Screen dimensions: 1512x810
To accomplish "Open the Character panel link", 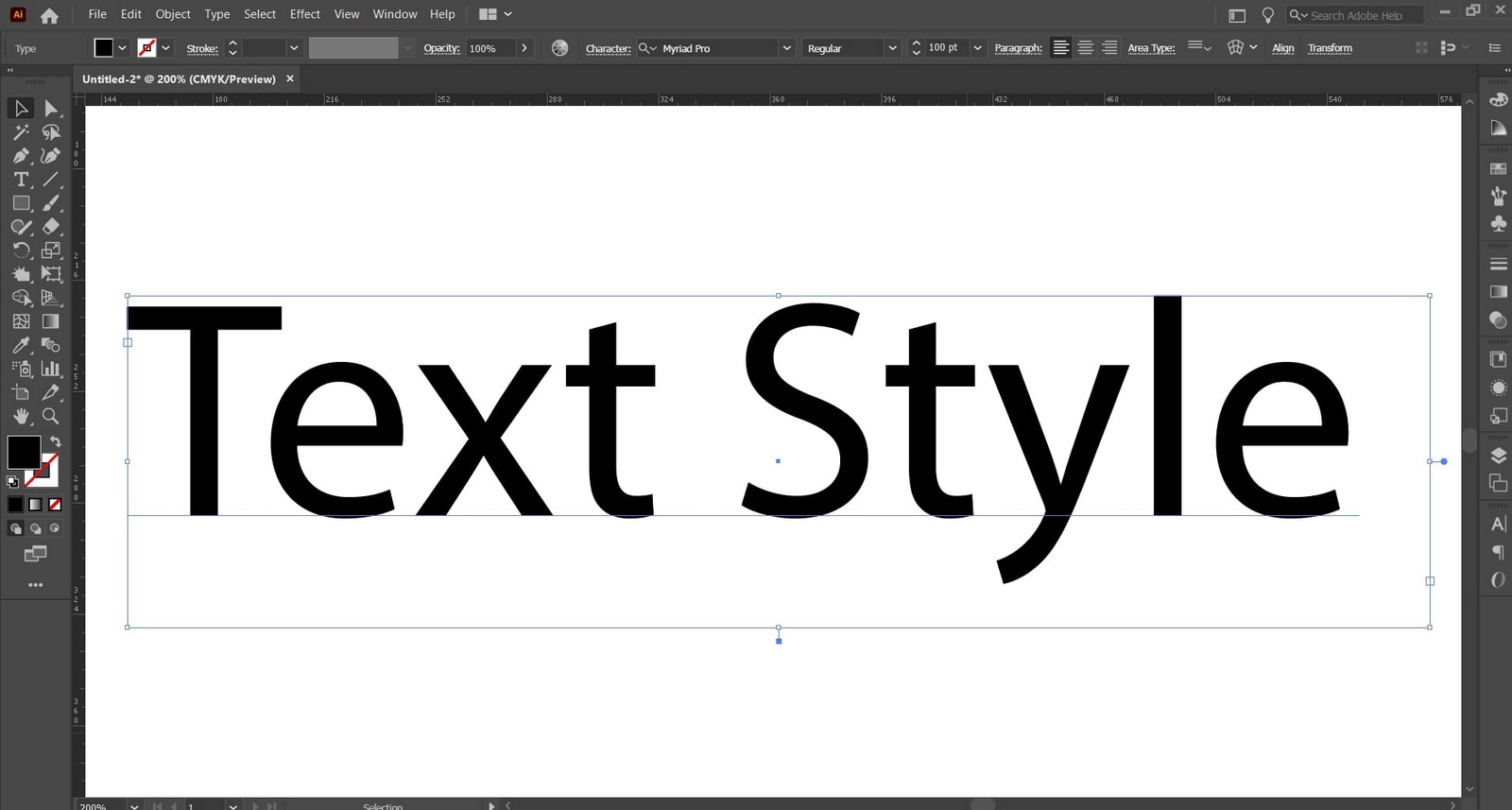I will [608, 48].
